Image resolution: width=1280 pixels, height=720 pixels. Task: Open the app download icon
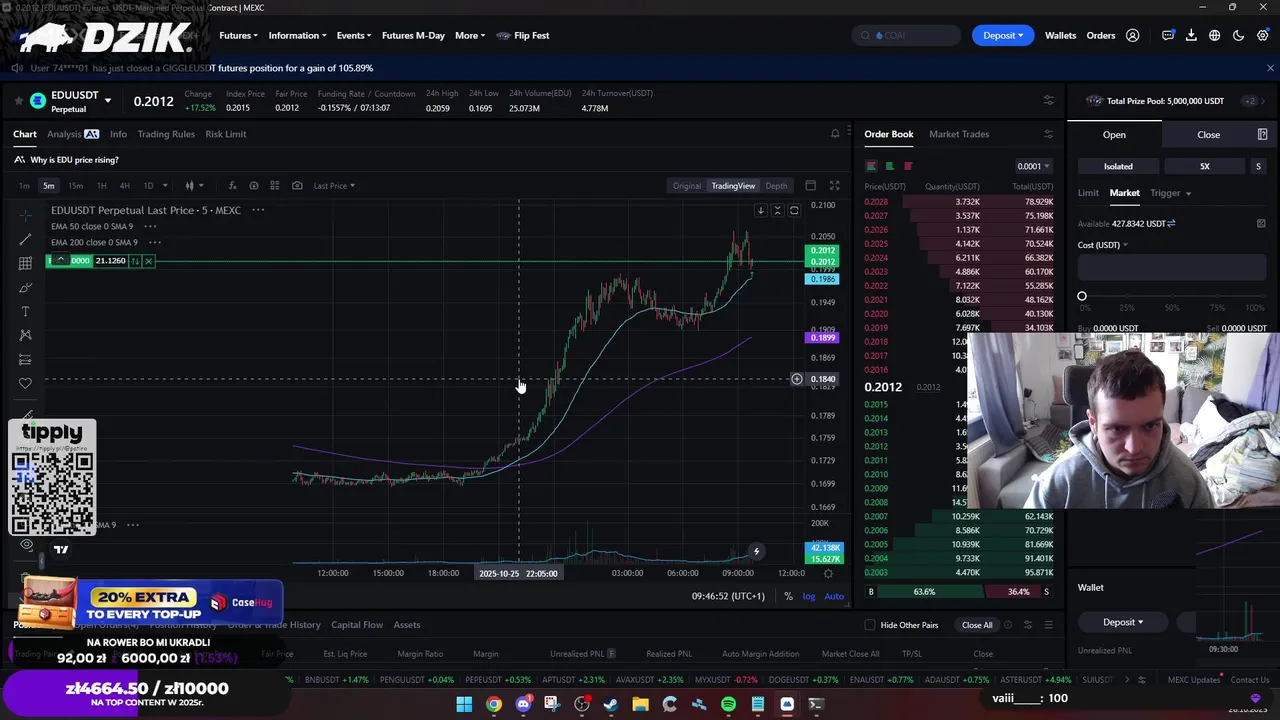pos(1191,35)
